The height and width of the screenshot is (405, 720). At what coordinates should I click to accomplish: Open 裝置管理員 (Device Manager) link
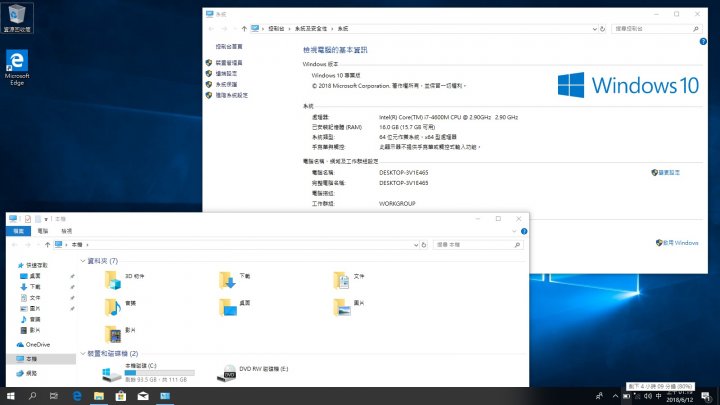tap(229, 62)
